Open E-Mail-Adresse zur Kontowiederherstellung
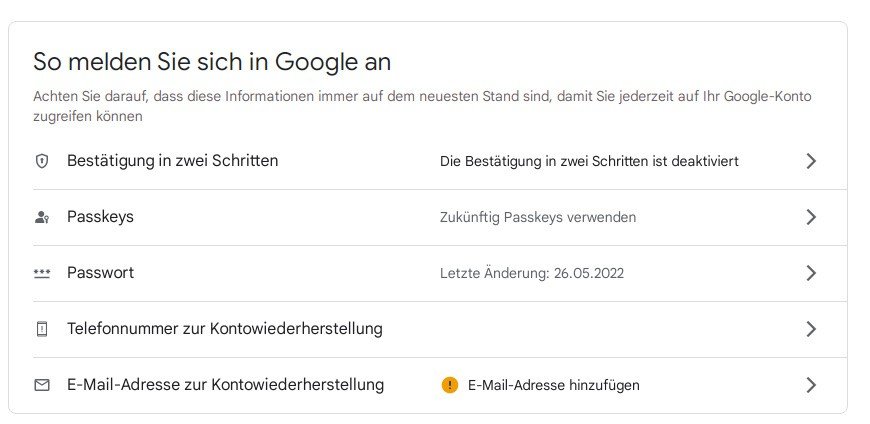The image size is (870, 424). (x=225, y=385)
